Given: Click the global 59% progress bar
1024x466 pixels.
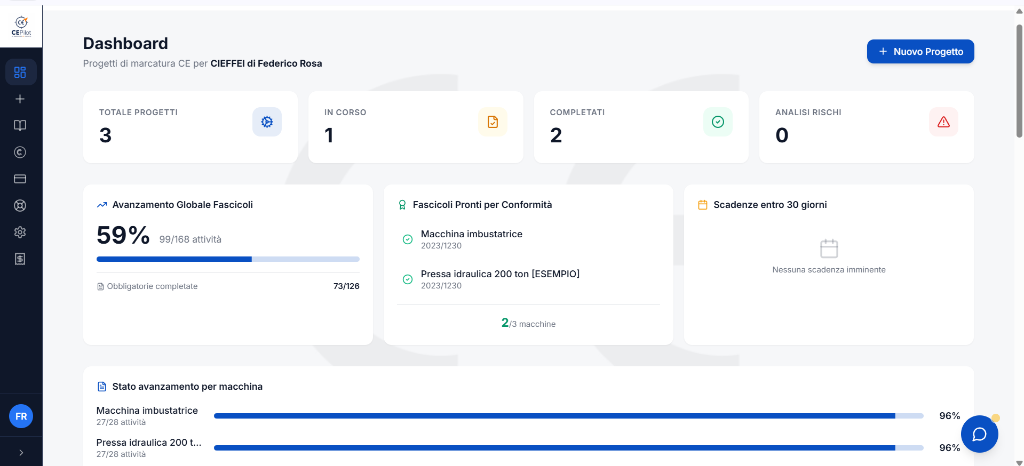Looking at the screenshot, I should coord(228,259).
